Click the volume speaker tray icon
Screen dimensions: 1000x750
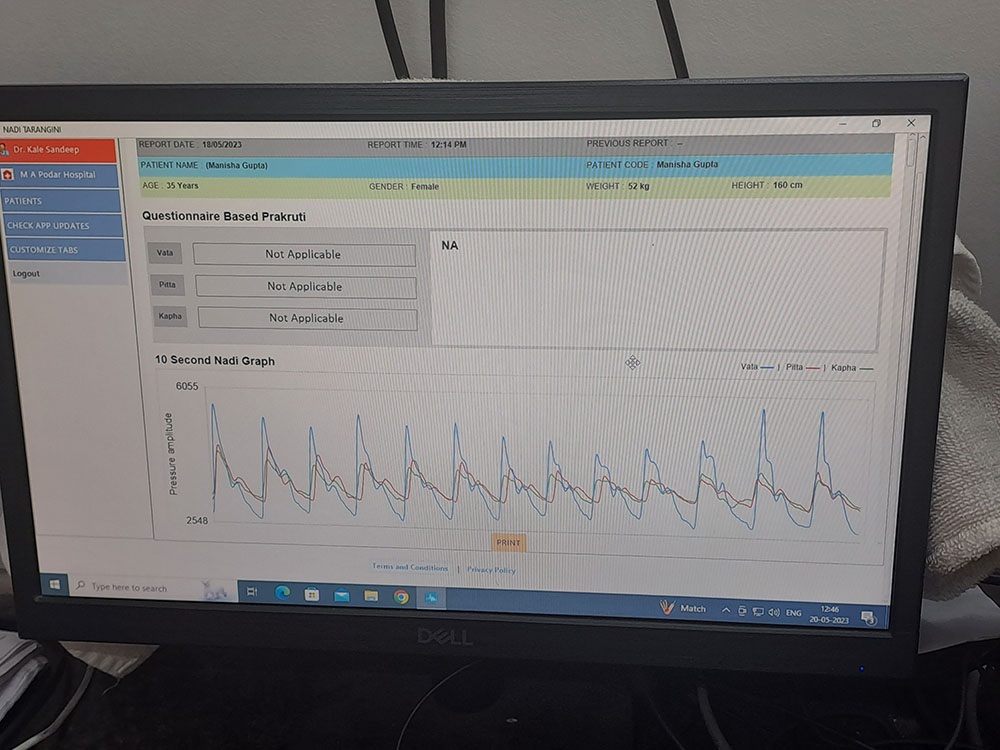click(772, 611)
